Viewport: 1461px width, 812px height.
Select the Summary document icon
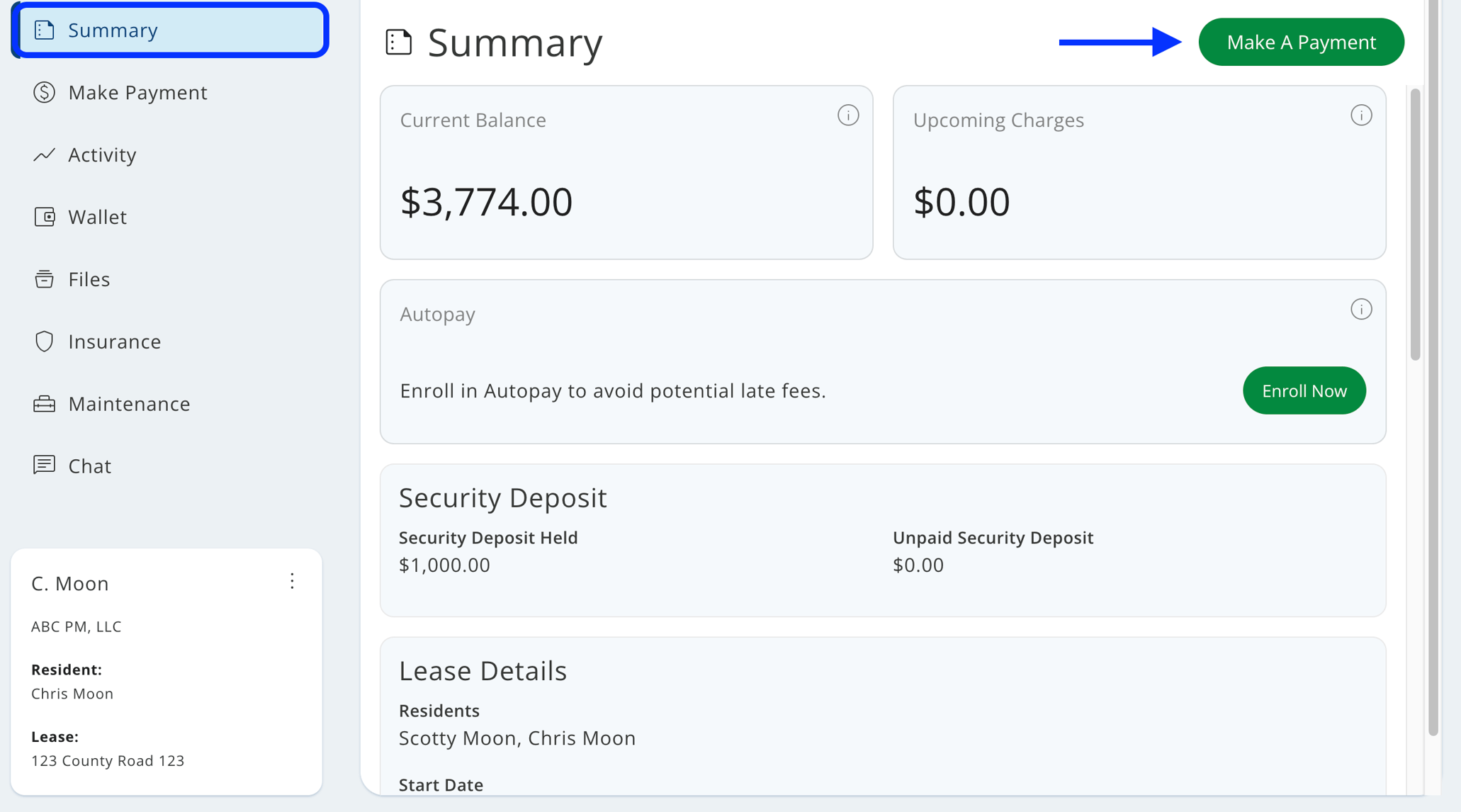(x=45, y=30)
